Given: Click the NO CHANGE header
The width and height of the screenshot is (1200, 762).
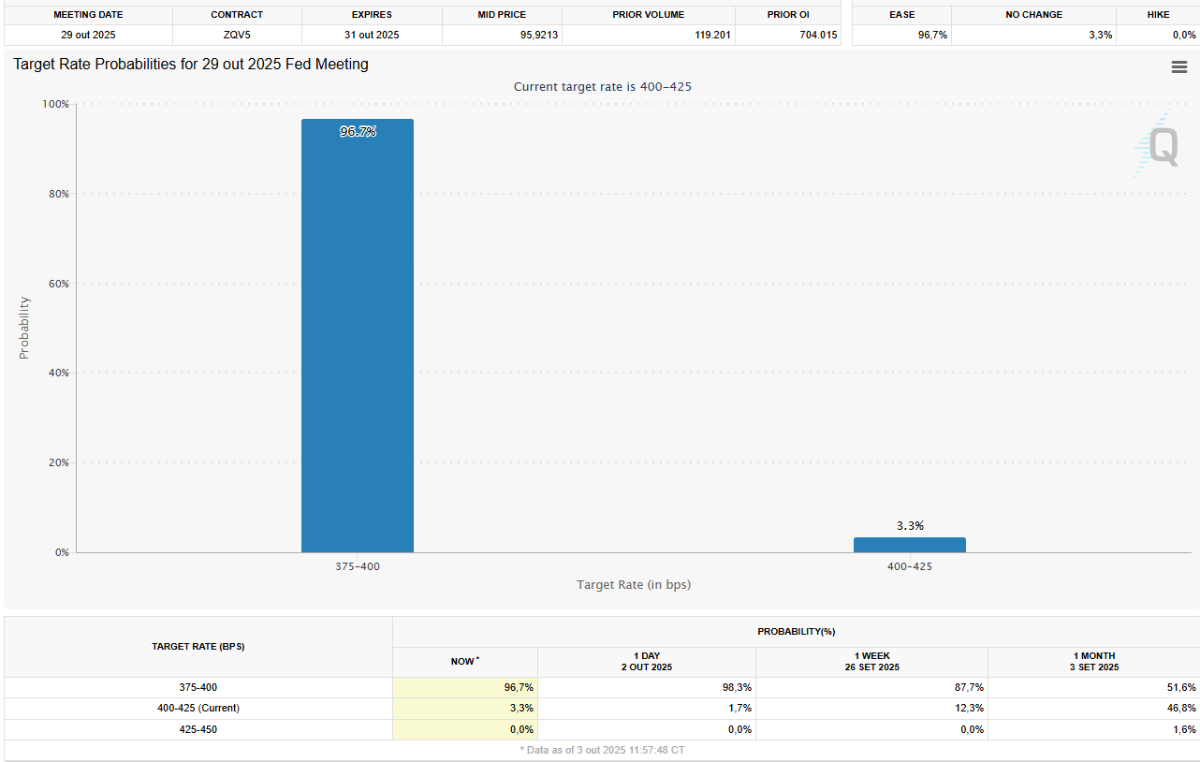Looking at the screenshot, I should click(x=1034, y=15).
